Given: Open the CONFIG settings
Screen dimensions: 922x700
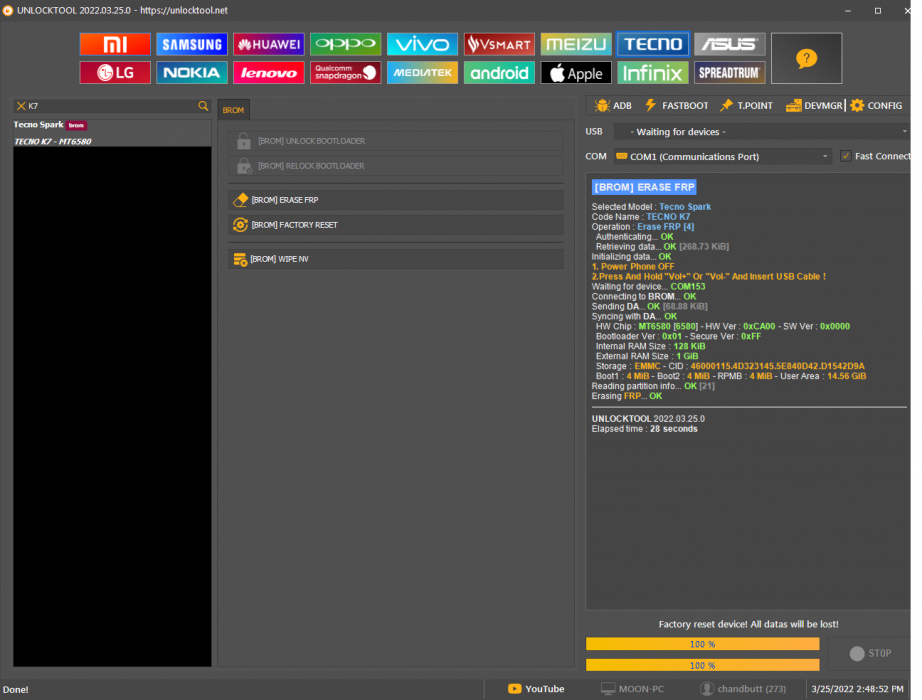Looking at the screenshot, I should click(876, 105).
